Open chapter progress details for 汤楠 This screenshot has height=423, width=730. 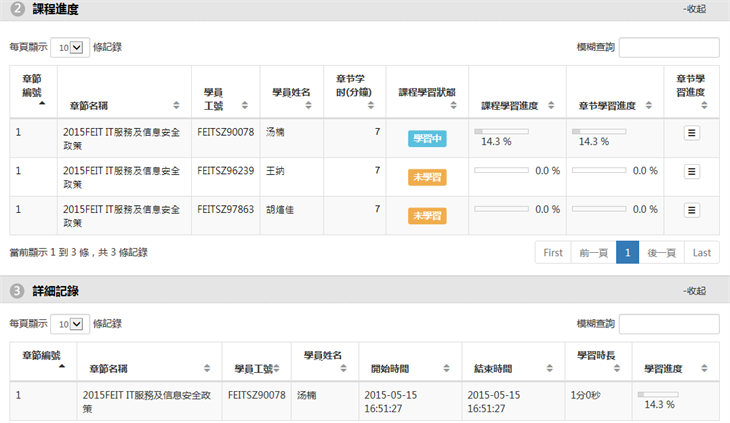click(x=691, y=132)
